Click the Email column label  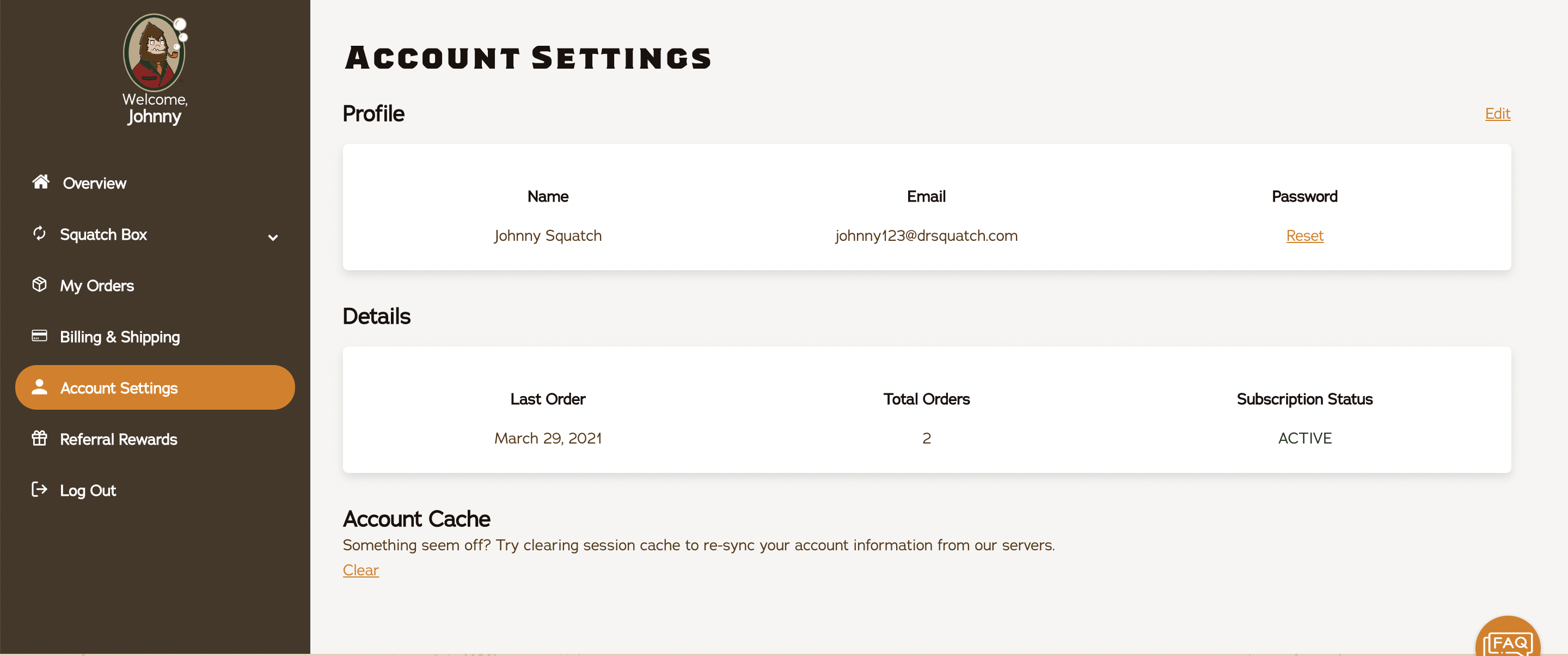click(926, 196)
